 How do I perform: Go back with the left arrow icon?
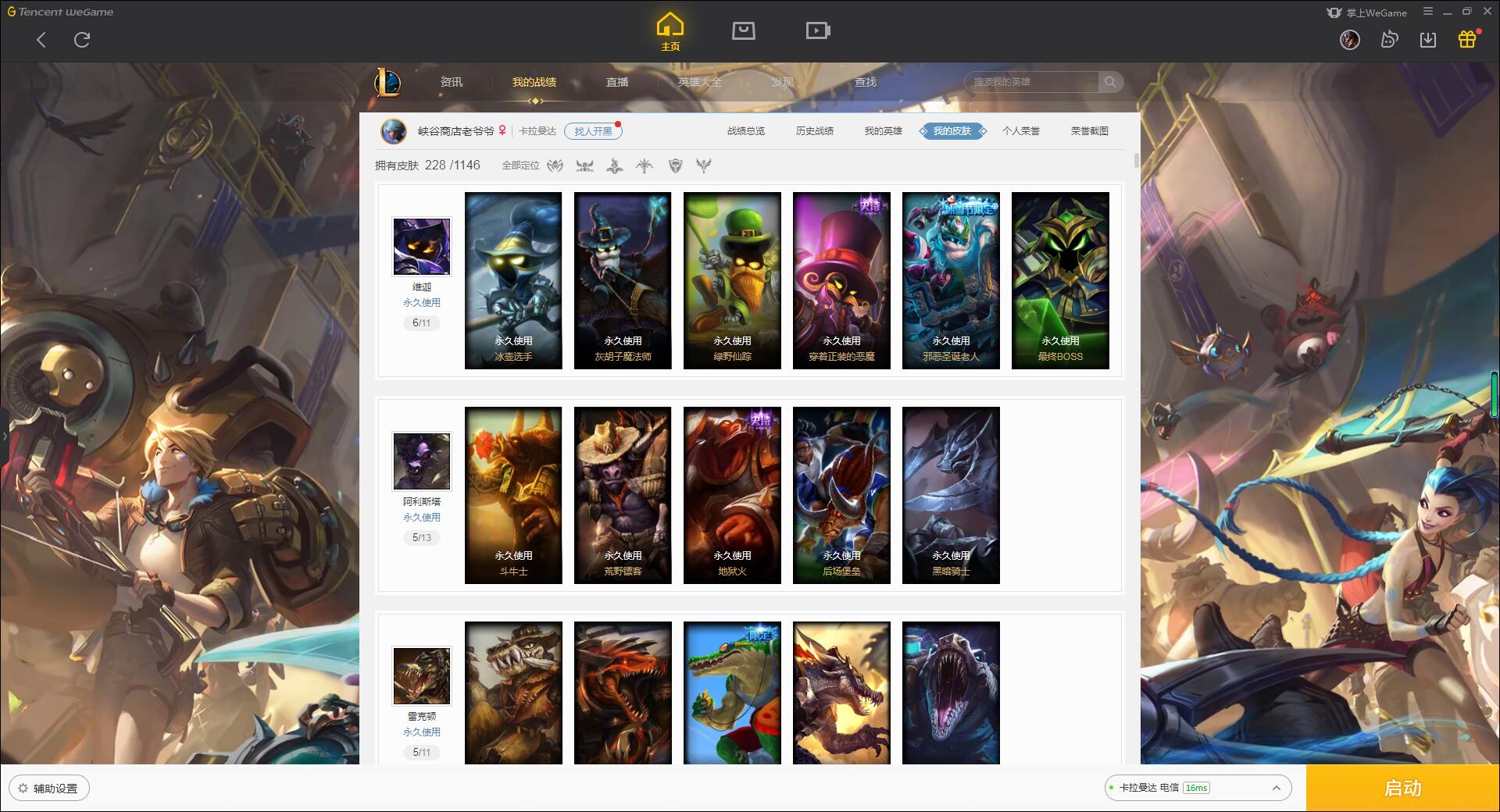coord(41,40)
